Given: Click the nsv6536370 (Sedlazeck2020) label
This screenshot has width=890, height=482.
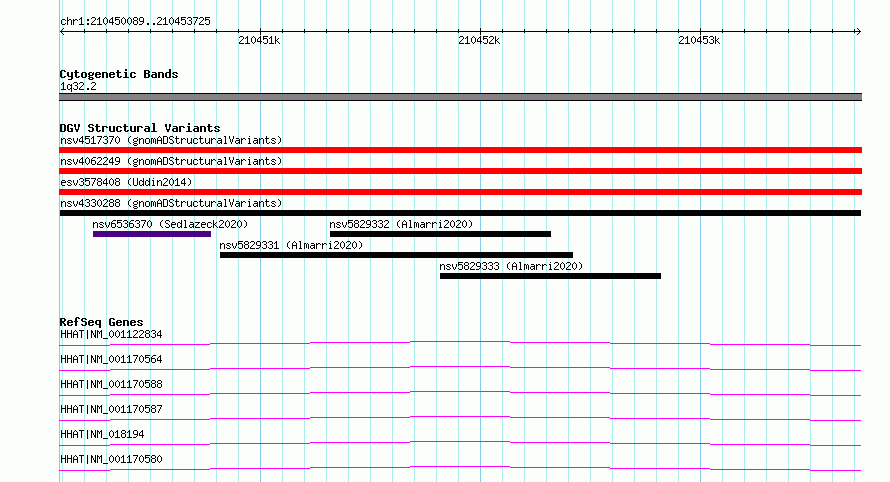Looking at the screenshot, I should [170, 224].
